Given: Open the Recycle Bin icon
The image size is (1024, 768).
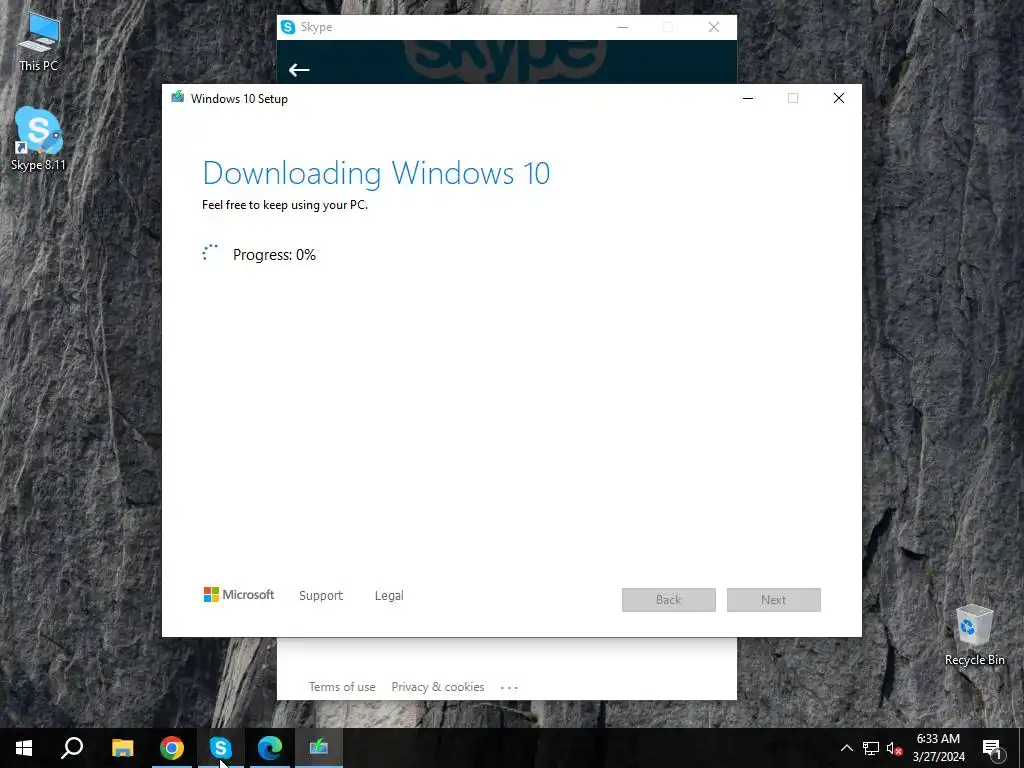Looking at the screenshot, I should pos(974,635).
